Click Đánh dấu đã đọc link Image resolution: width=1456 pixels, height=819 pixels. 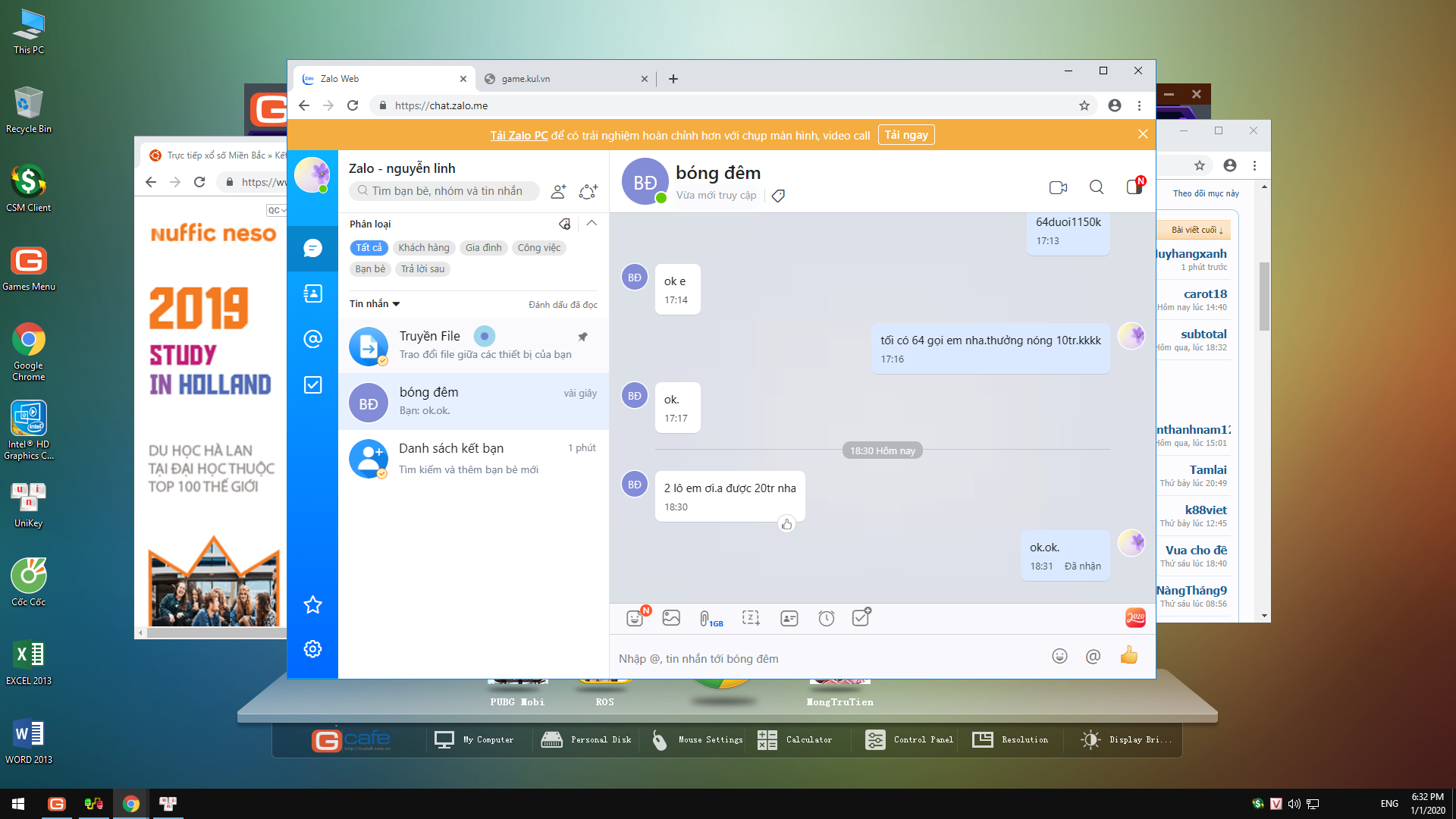point(563,305)
